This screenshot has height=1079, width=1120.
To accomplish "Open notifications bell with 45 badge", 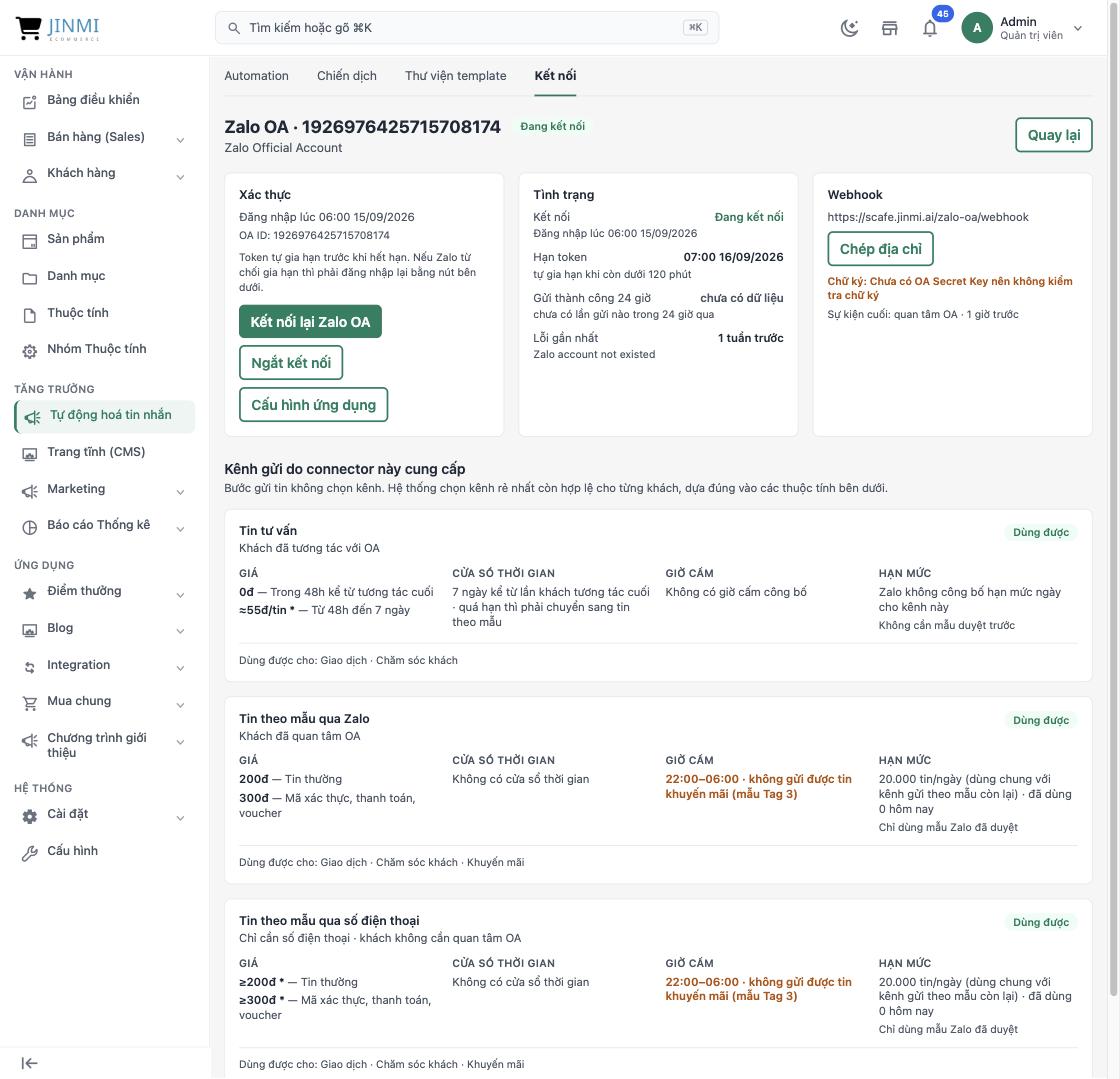I will (930, 29).
